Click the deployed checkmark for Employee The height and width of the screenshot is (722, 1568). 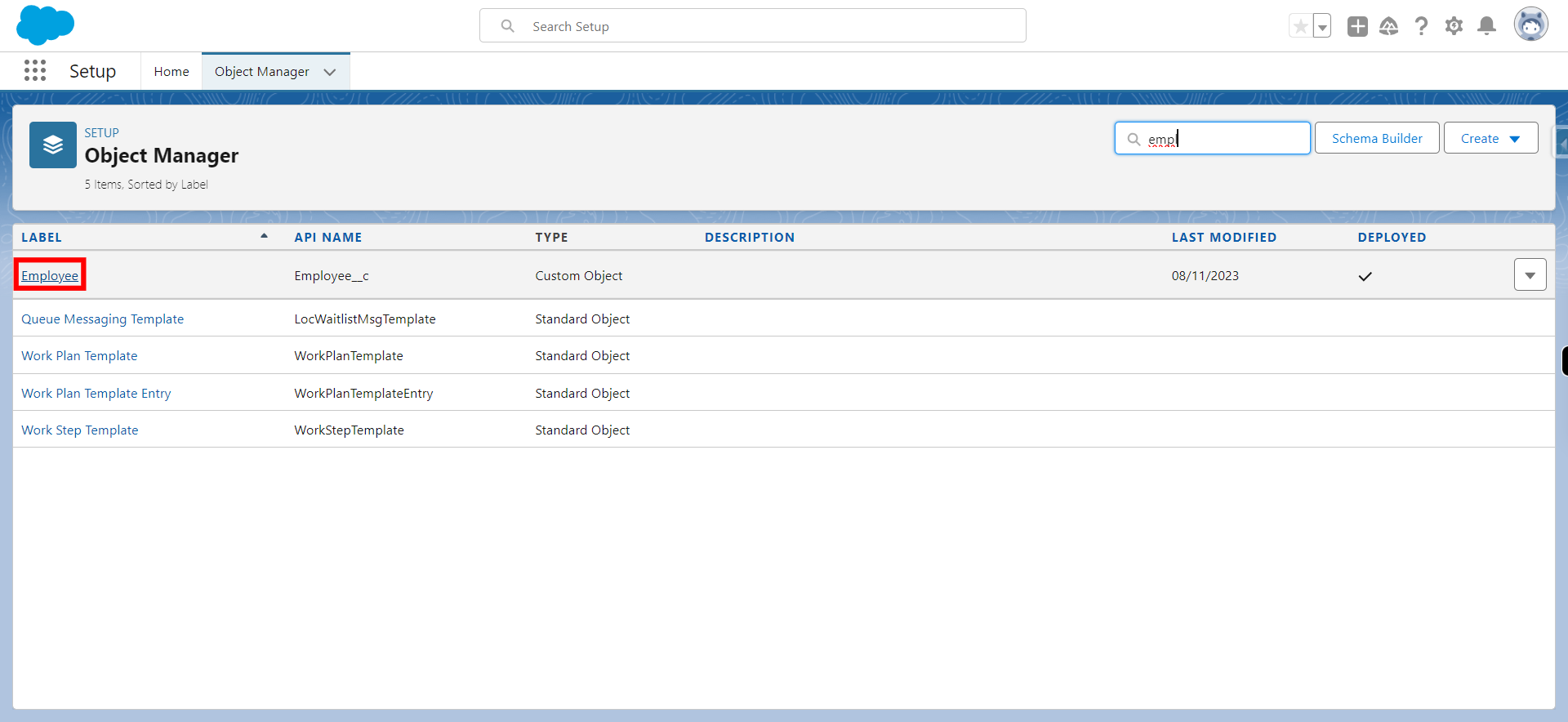[x=1365, y=276]
